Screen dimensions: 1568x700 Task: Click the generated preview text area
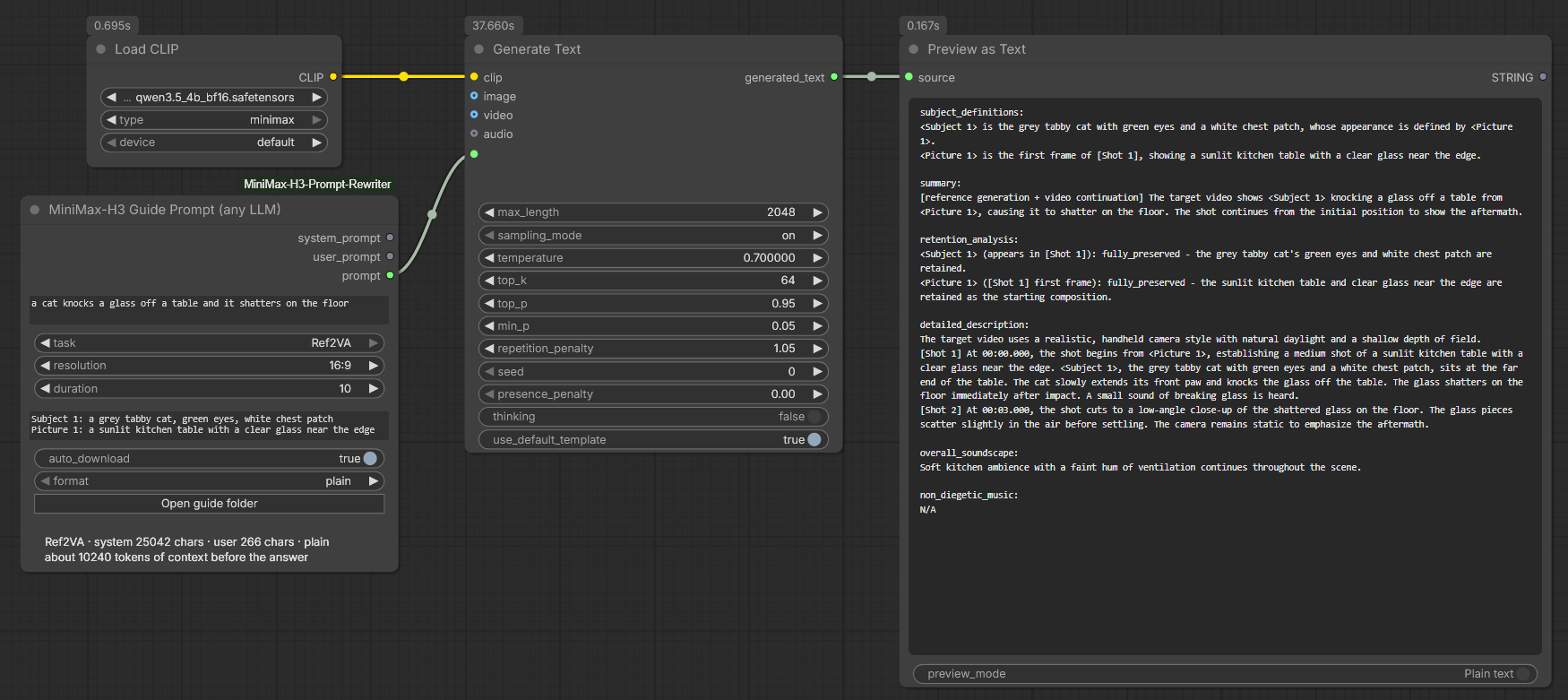[x=1225, y=376]
